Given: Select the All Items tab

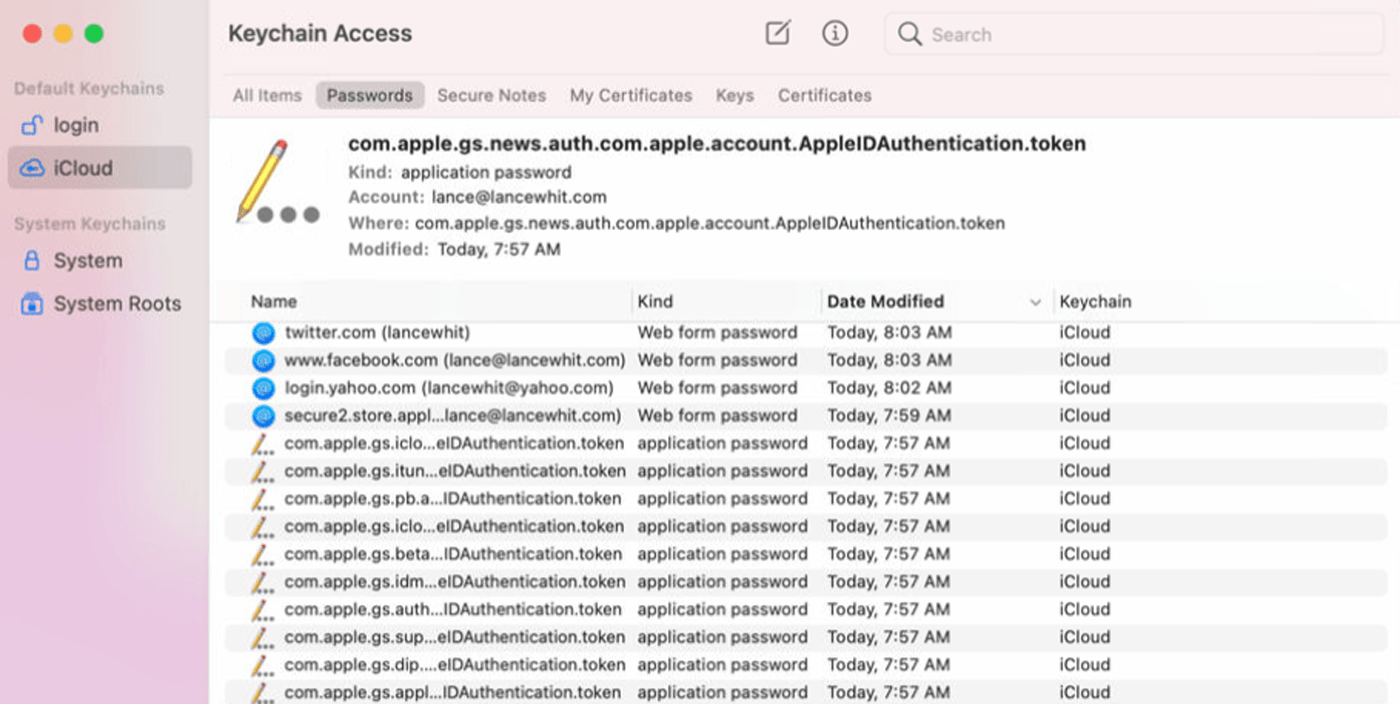Looking at the screenshot, I should click(x=266, y=95).
